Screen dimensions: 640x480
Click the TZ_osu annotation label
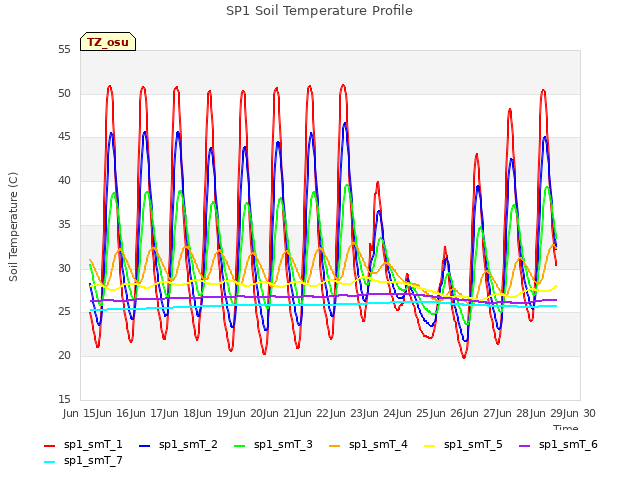108,42
